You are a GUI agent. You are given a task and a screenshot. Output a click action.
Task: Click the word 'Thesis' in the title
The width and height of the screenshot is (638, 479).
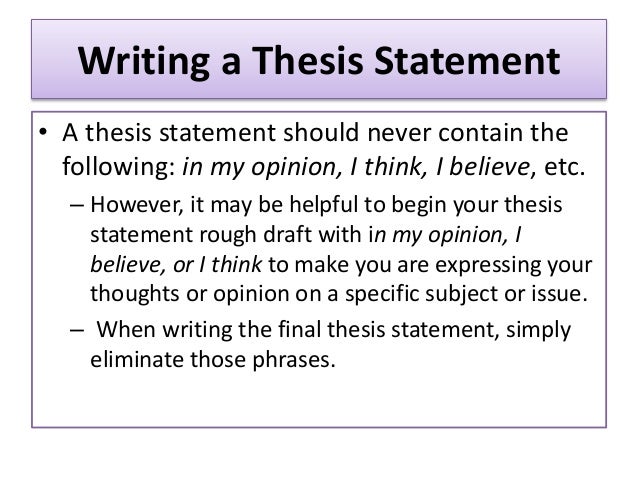307,60
